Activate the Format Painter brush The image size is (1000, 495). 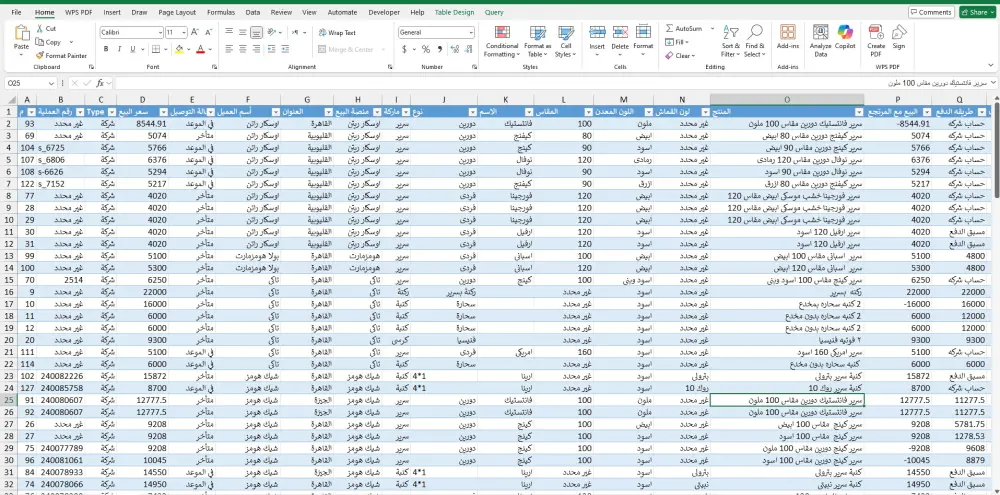[x=61, y=55]
